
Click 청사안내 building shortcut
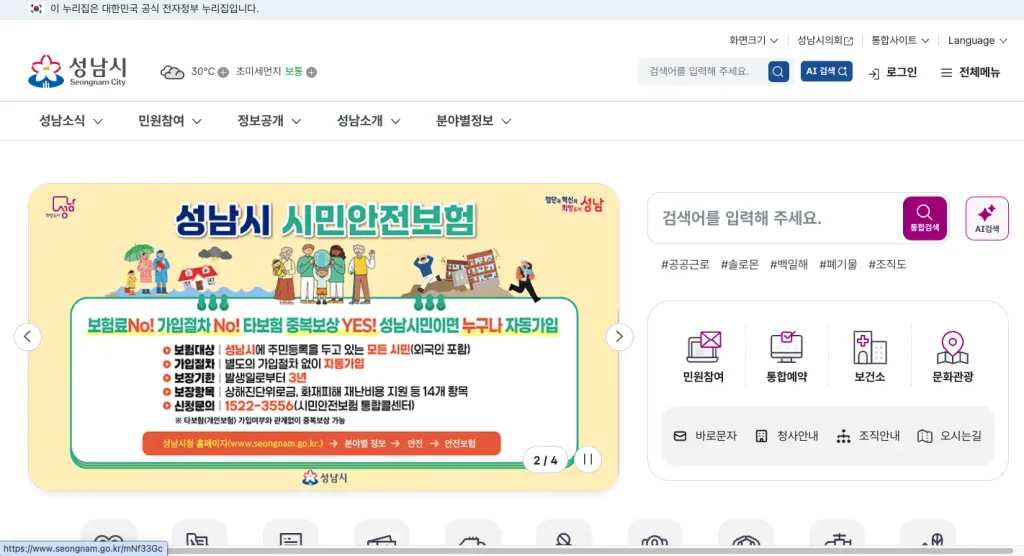click(x=786, y=436)
